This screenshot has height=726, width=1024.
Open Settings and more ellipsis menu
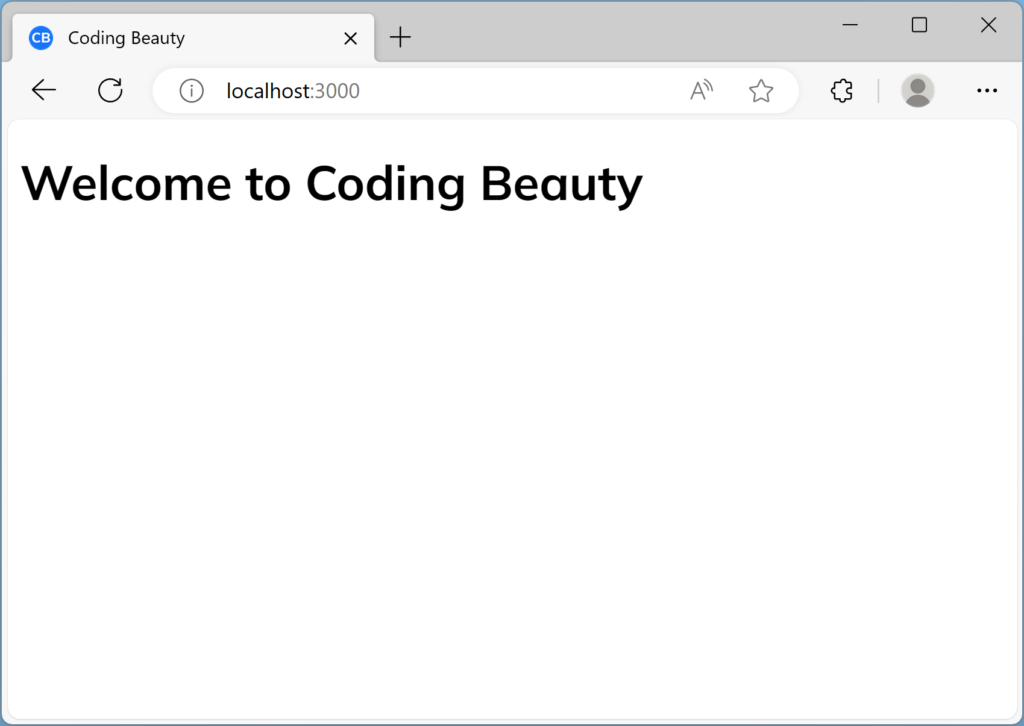click(987, 91)
